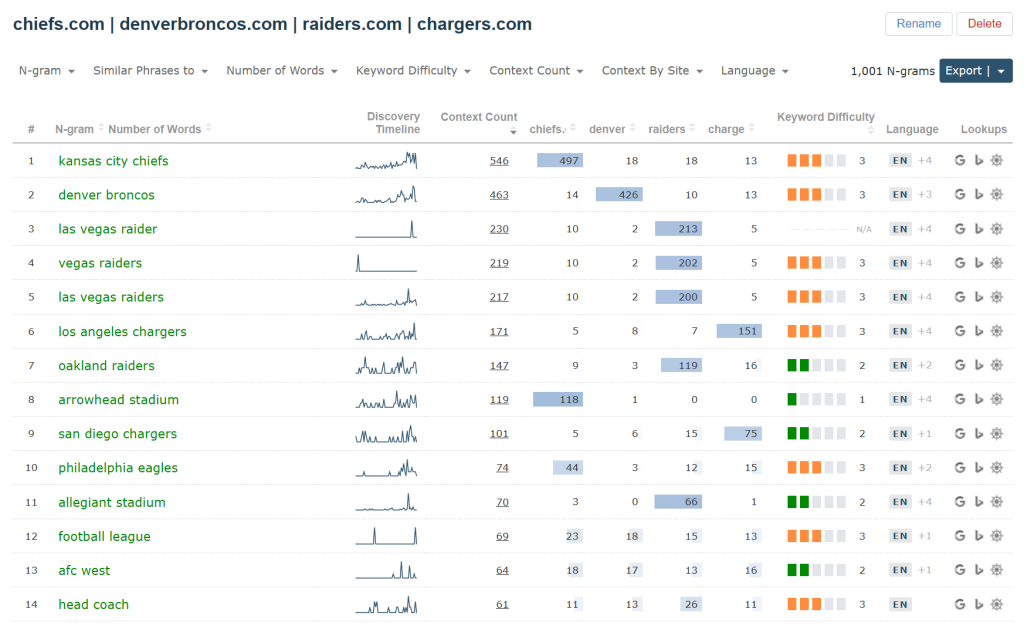
Task: Sort table by Number of Words column
Action: pos(159,129)
